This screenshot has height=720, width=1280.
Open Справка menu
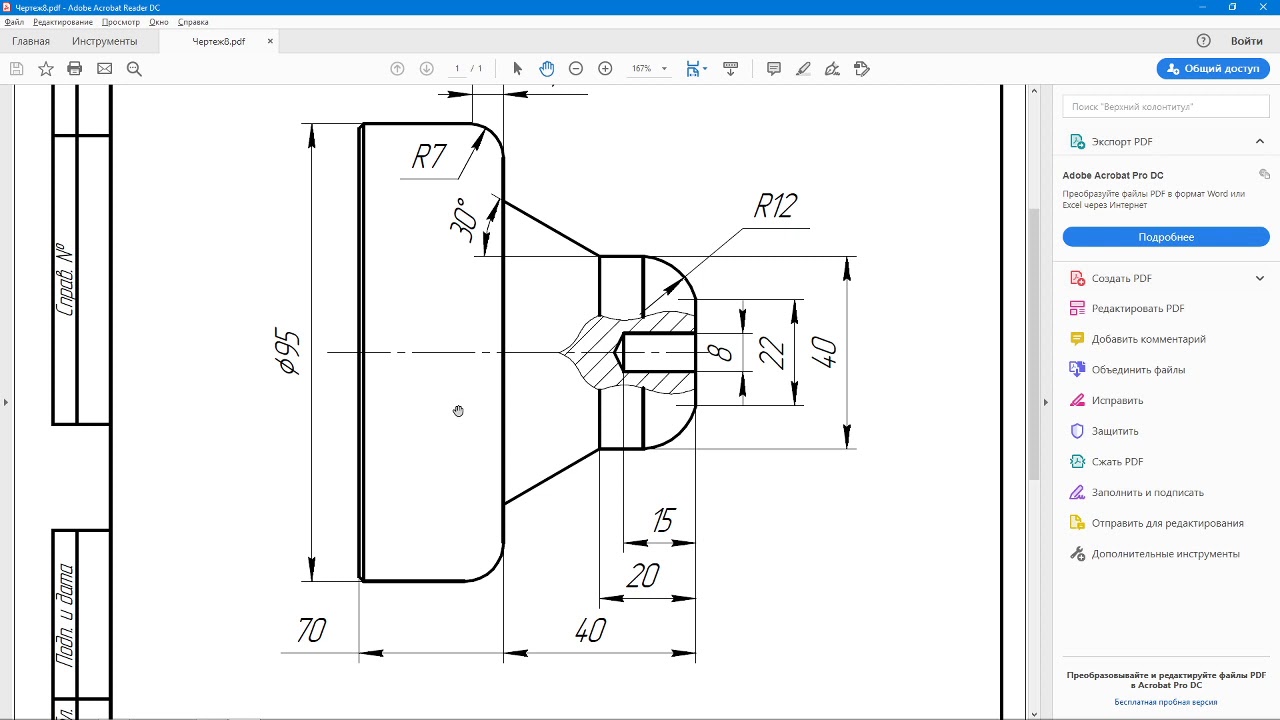(193, 22)
